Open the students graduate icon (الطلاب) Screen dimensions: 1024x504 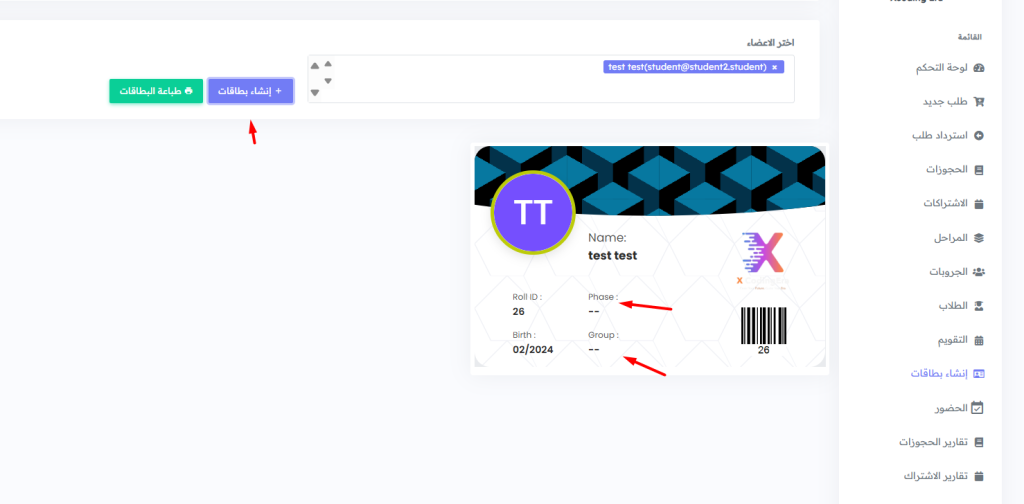coord(978,306)
